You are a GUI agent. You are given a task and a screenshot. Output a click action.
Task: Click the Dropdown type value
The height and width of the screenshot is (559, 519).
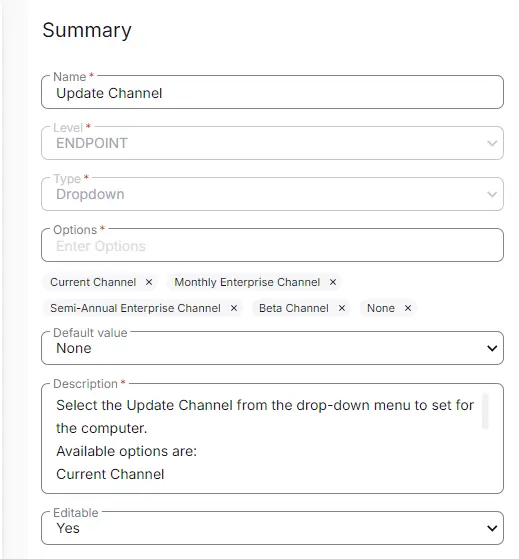pyautogui.click(x=90, y=194)
